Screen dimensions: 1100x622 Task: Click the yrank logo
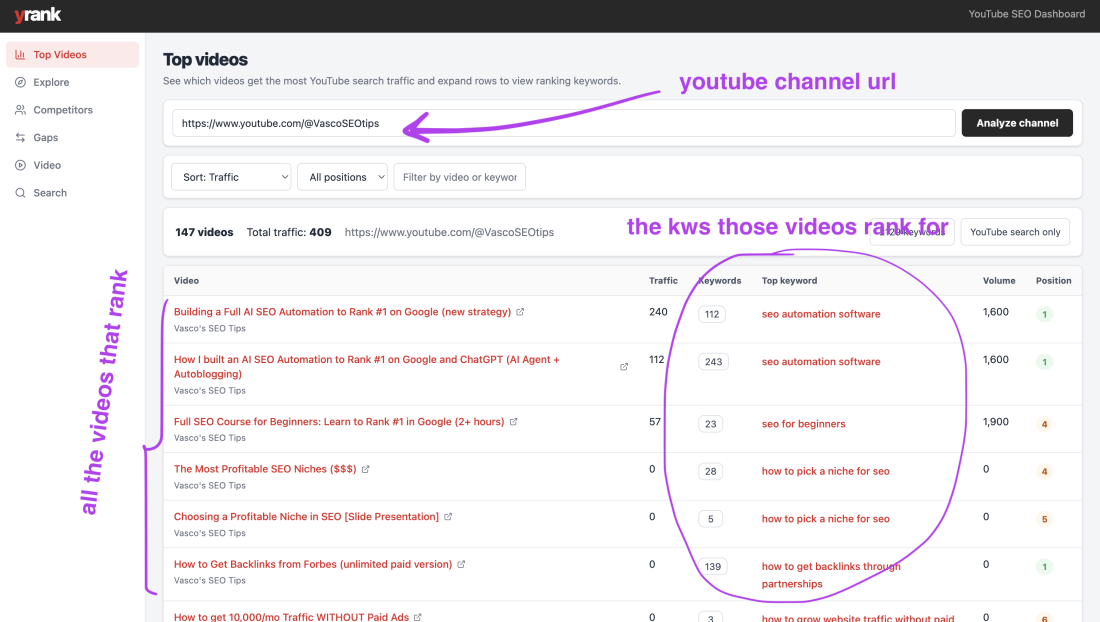pyautogui.click(x=37, y=15)
